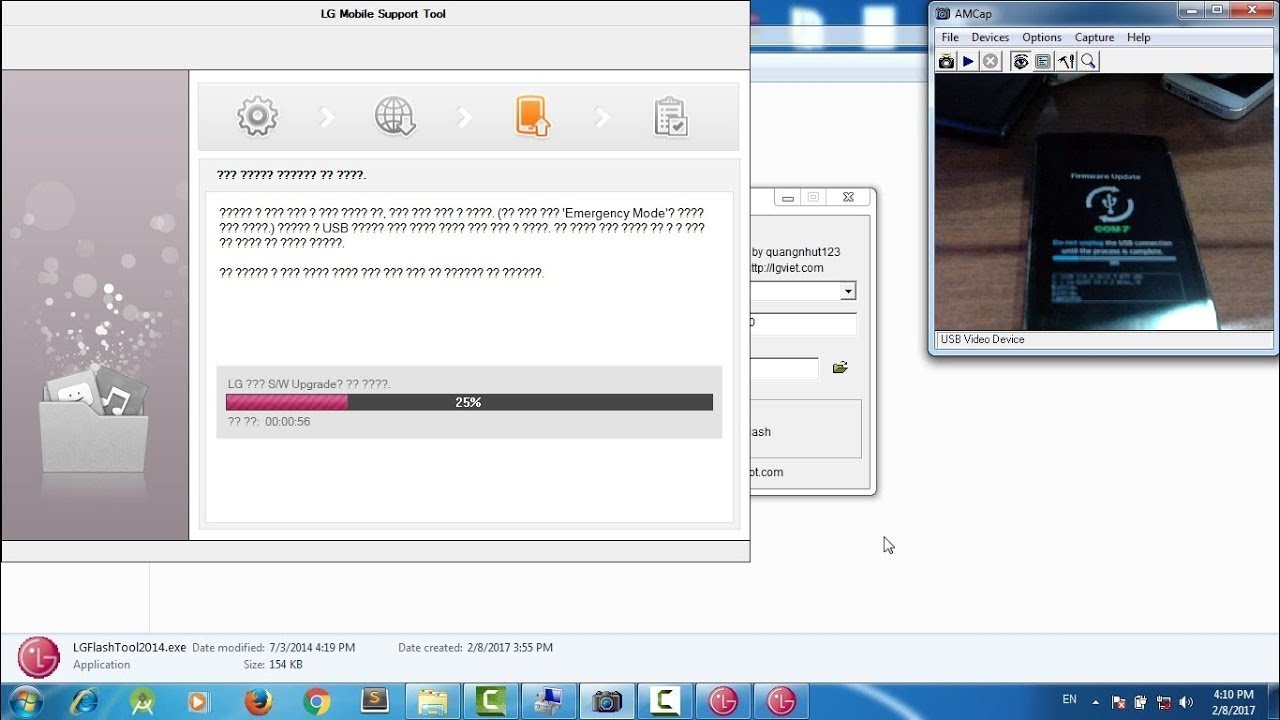Open Windows Explorer taskbar icon
The image size is (1280, 720).
[x=434, y=702]
